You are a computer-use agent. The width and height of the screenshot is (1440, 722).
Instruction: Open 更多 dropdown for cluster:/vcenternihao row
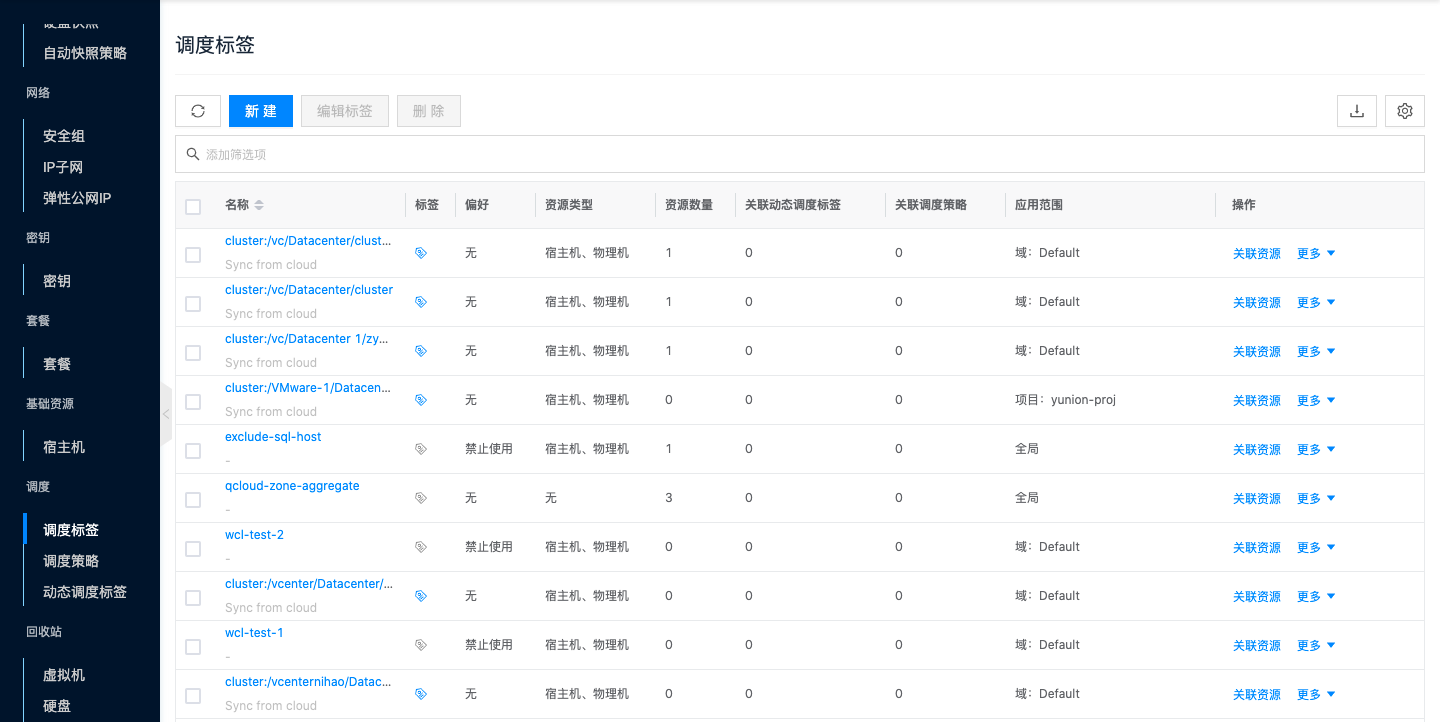point(1316,695)
